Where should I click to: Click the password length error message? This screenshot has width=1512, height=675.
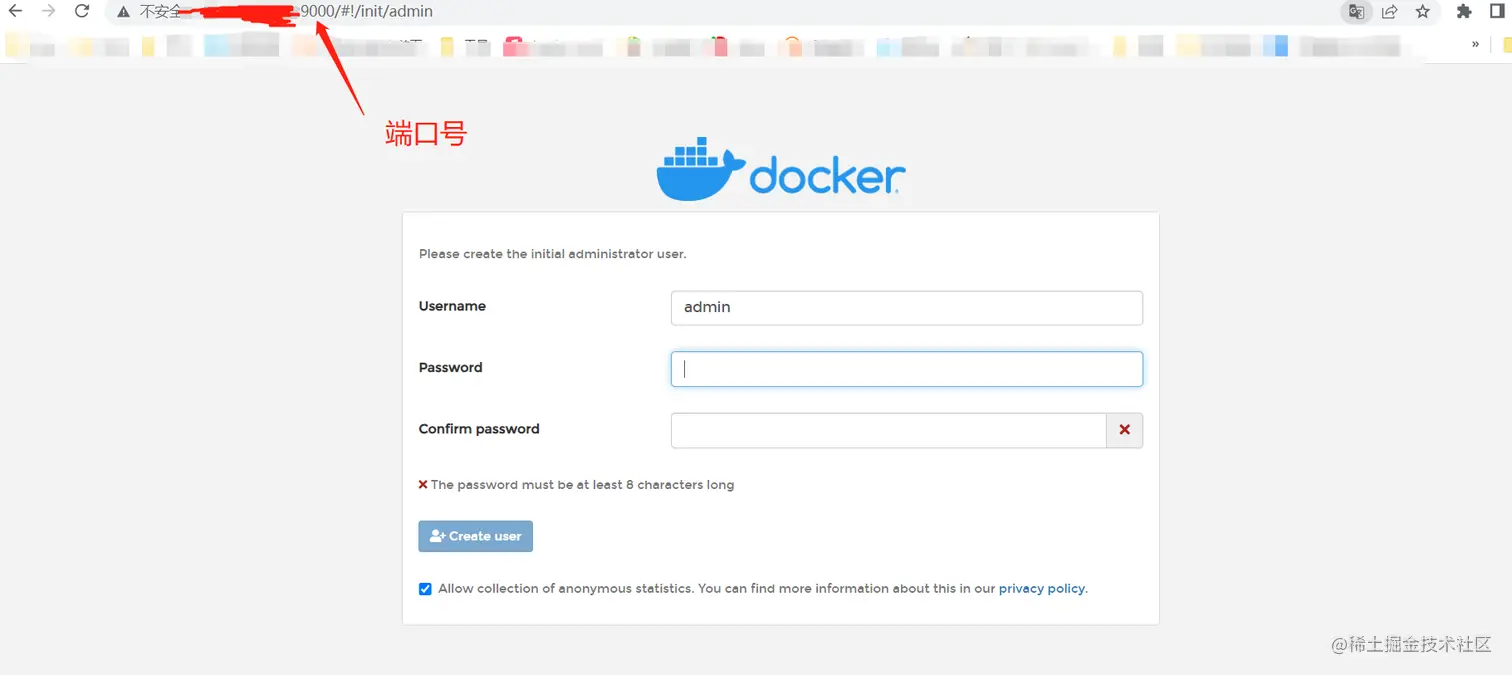click(576, 485)
